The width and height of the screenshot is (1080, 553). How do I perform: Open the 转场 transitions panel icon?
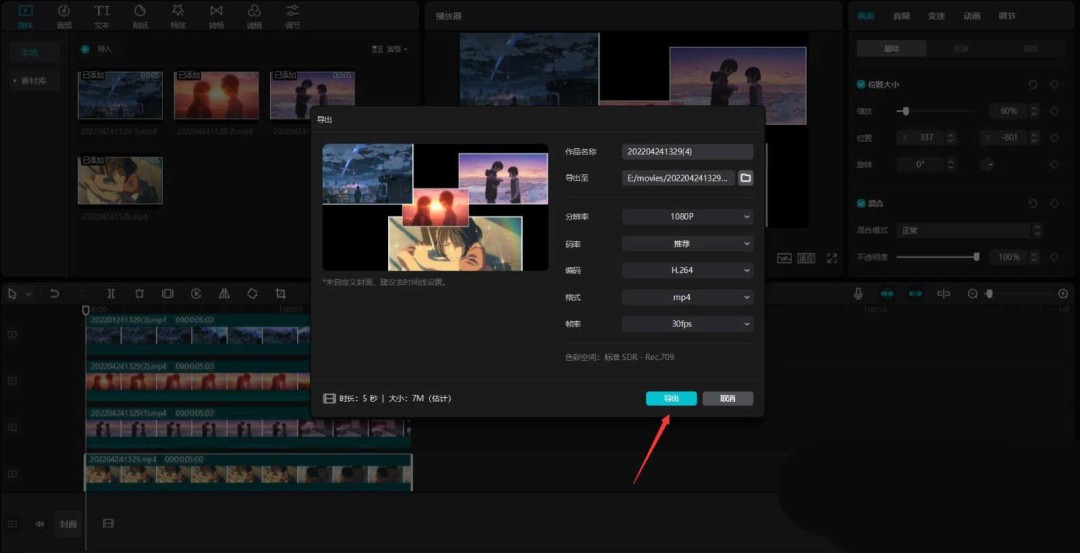pyautogui.click(x=216, y=15)
